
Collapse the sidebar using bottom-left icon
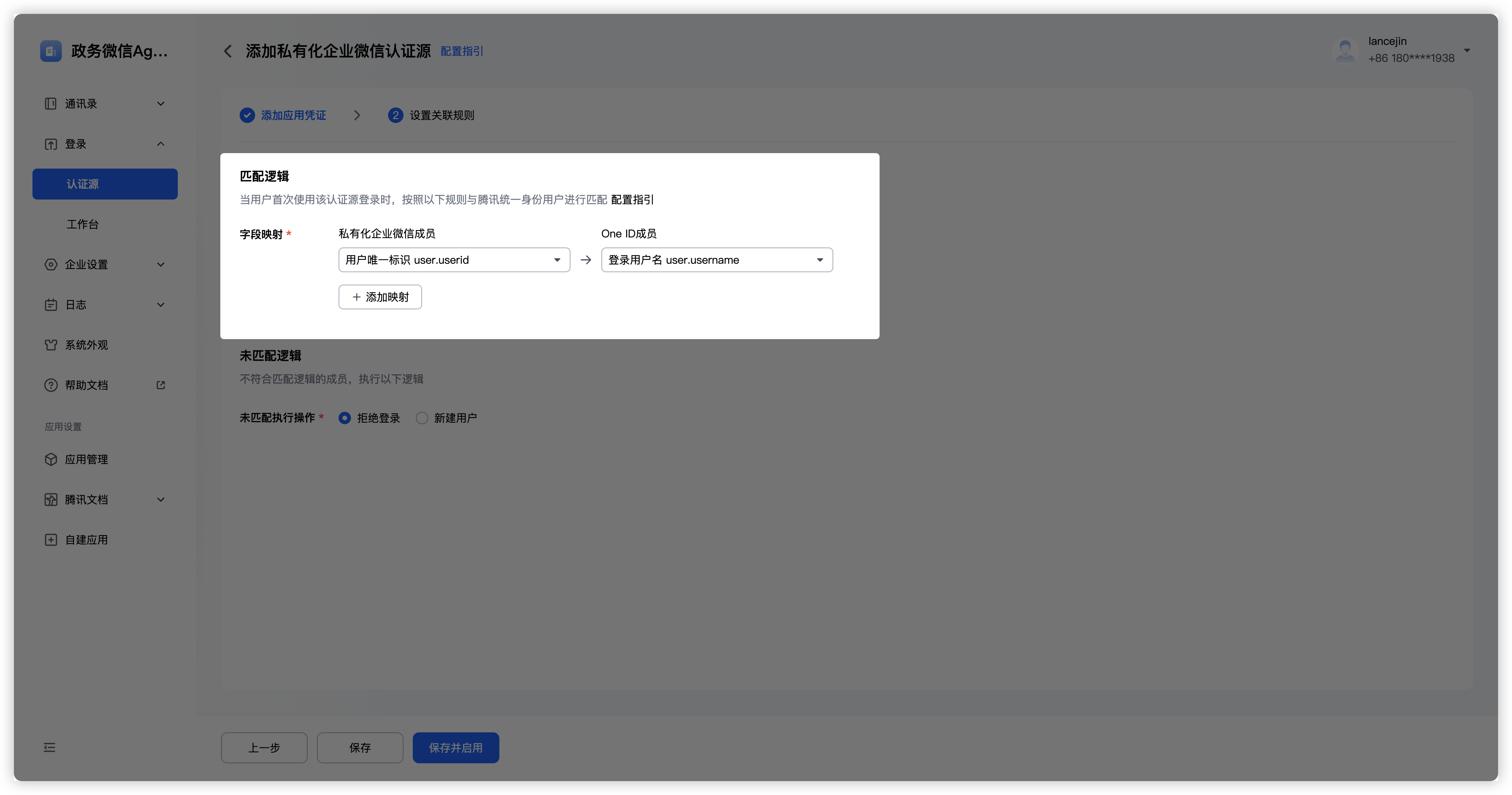(x=49, y=747)
